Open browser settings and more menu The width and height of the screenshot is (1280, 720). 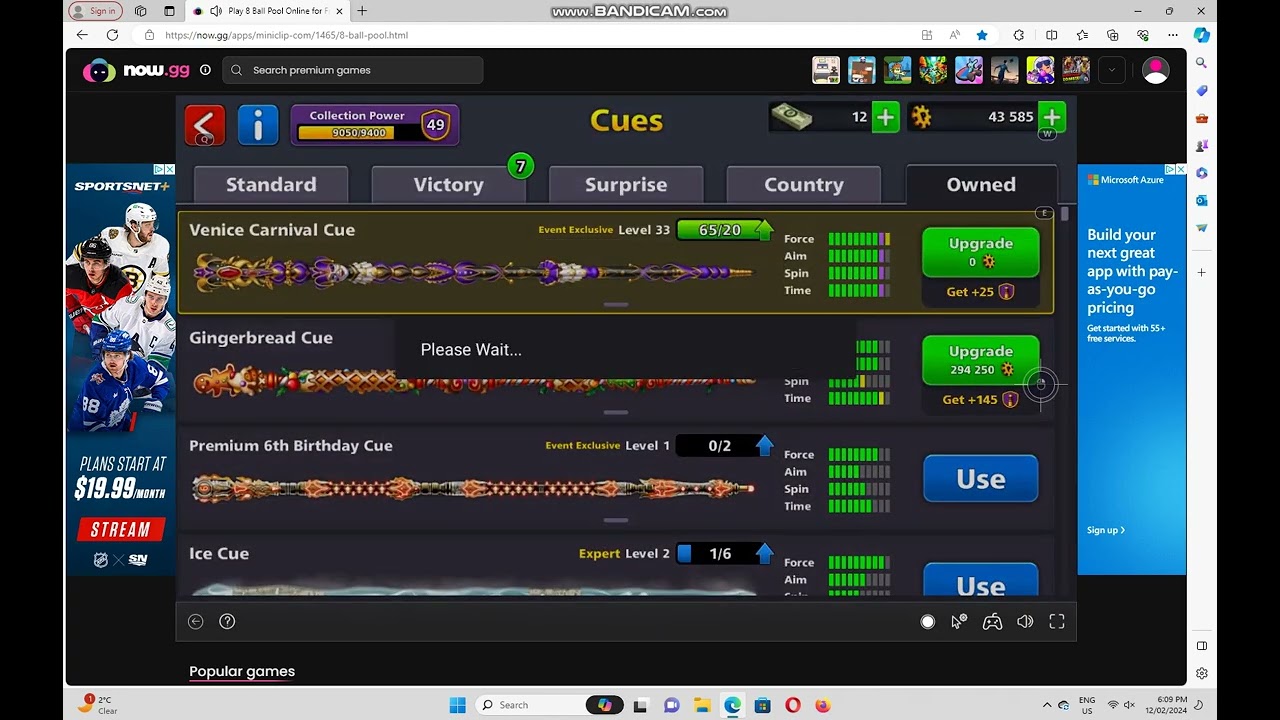pyautogui.click(x=1173, y=35)
